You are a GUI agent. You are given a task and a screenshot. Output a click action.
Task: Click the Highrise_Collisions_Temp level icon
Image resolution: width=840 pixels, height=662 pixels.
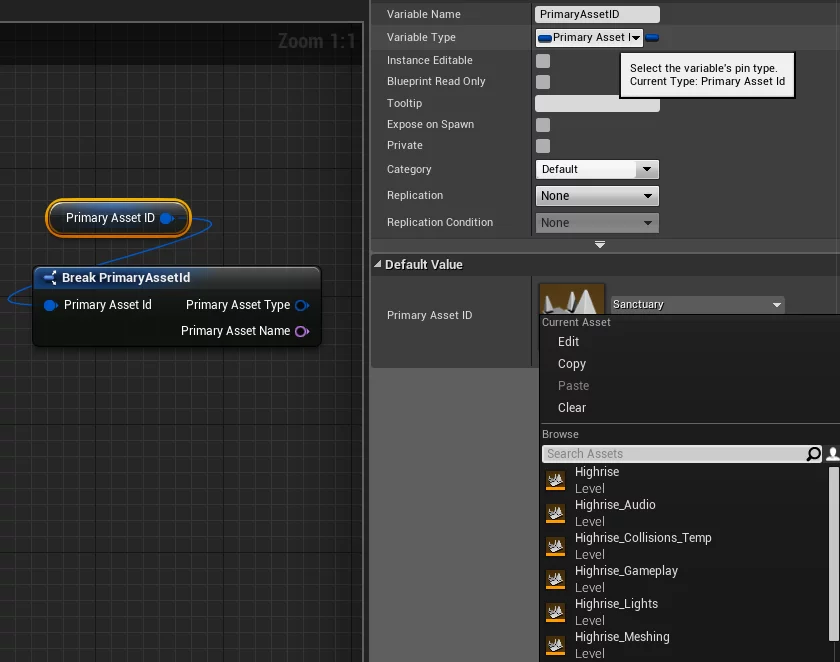[x=555, y=547]
